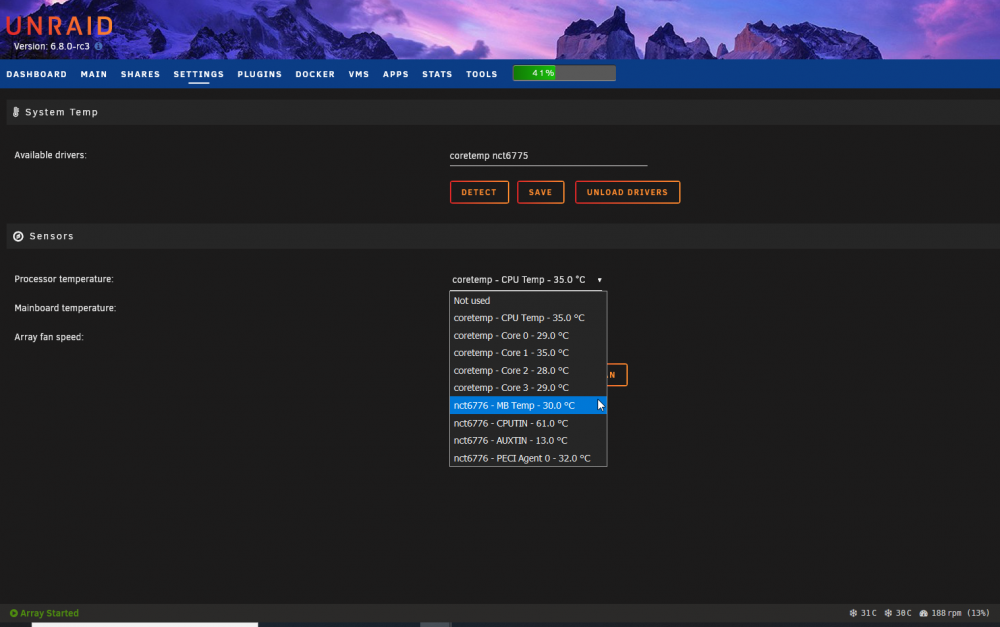The height and width of the screenshot is (627, 1000).
Task: Click the version info icon
Action: (98, 47)
